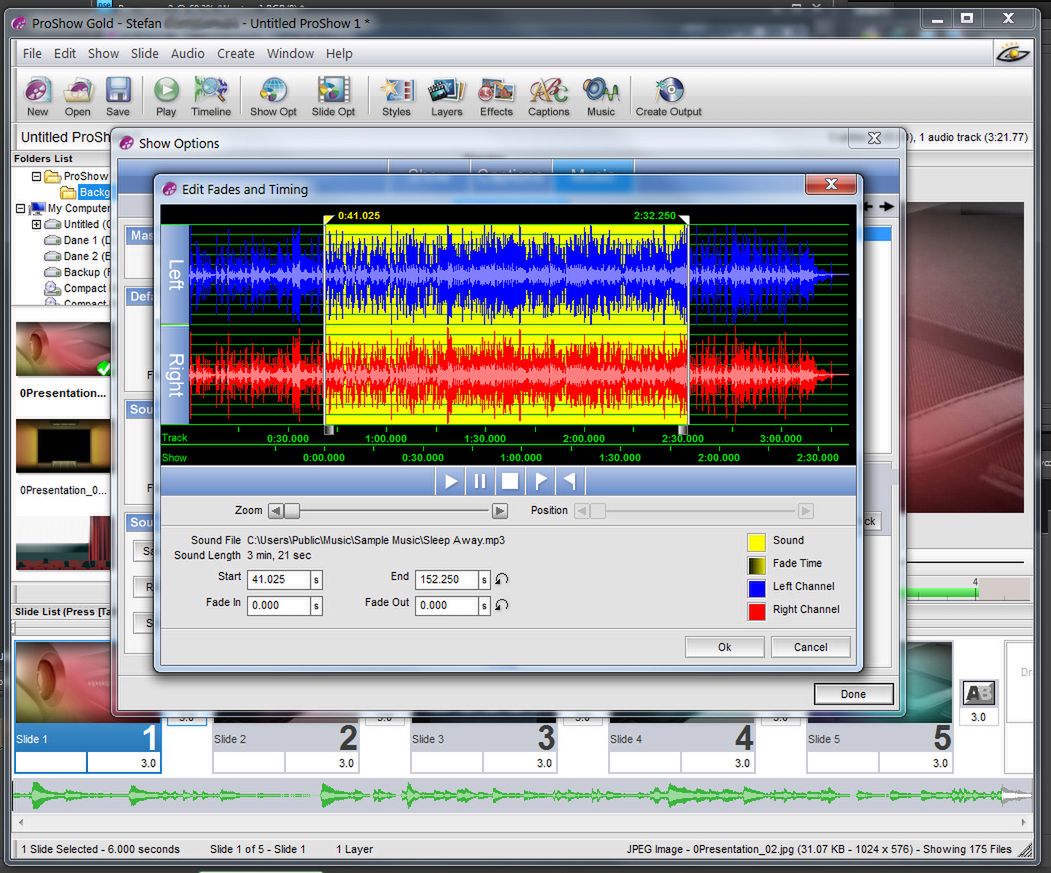The height and width of the screenshot is (873, 1051).
Task: Close the Show Options window
Action: point(874,138)
